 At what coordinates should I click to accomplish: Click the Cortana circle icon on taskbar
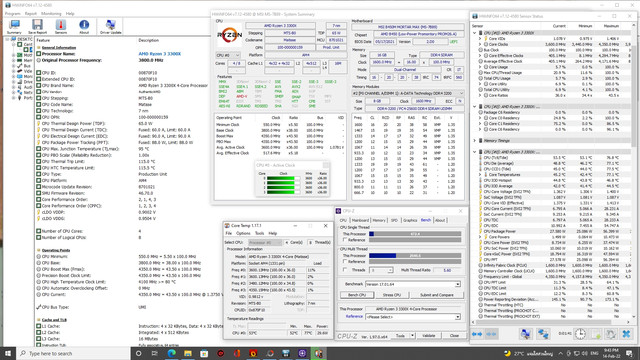coord(138,353)
